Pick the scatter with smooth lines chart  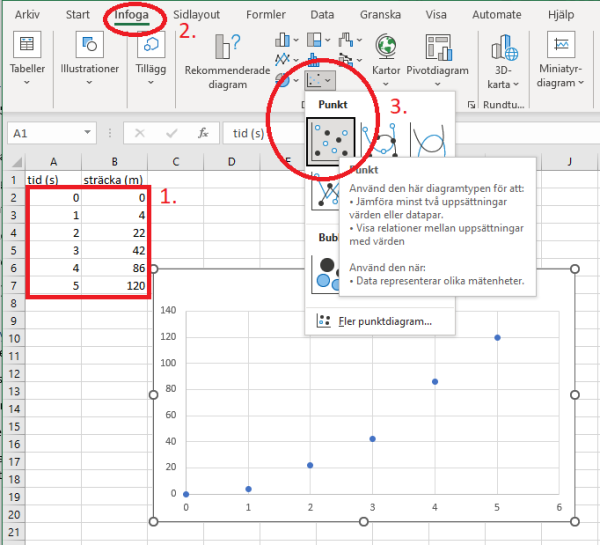tap(427, 142)
